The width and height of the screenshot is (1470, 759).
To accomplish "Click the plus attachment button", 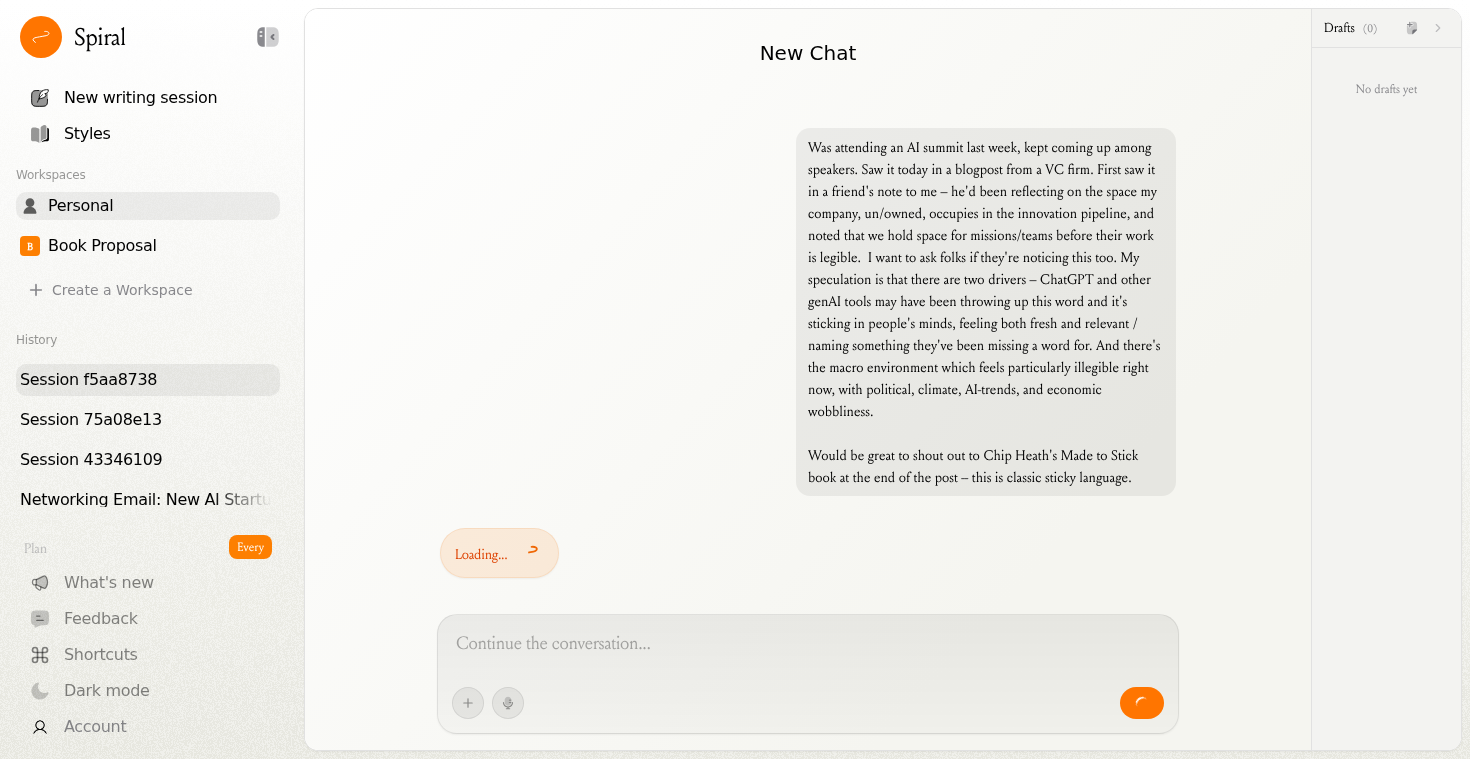I will tap(468, 703).
